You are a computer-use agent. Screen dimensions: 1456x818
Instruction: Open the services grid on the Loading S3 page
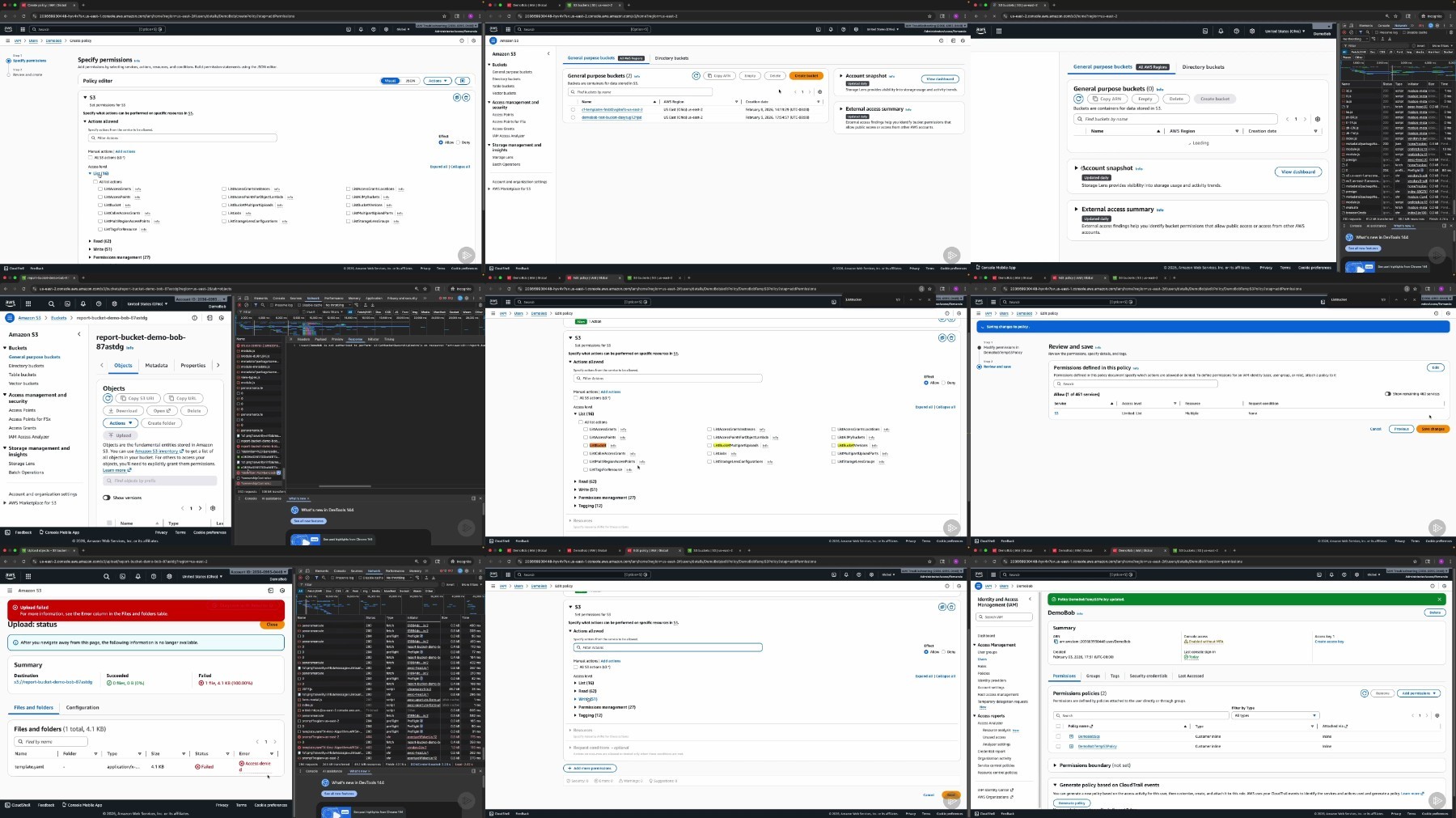(x=999, y=31)
